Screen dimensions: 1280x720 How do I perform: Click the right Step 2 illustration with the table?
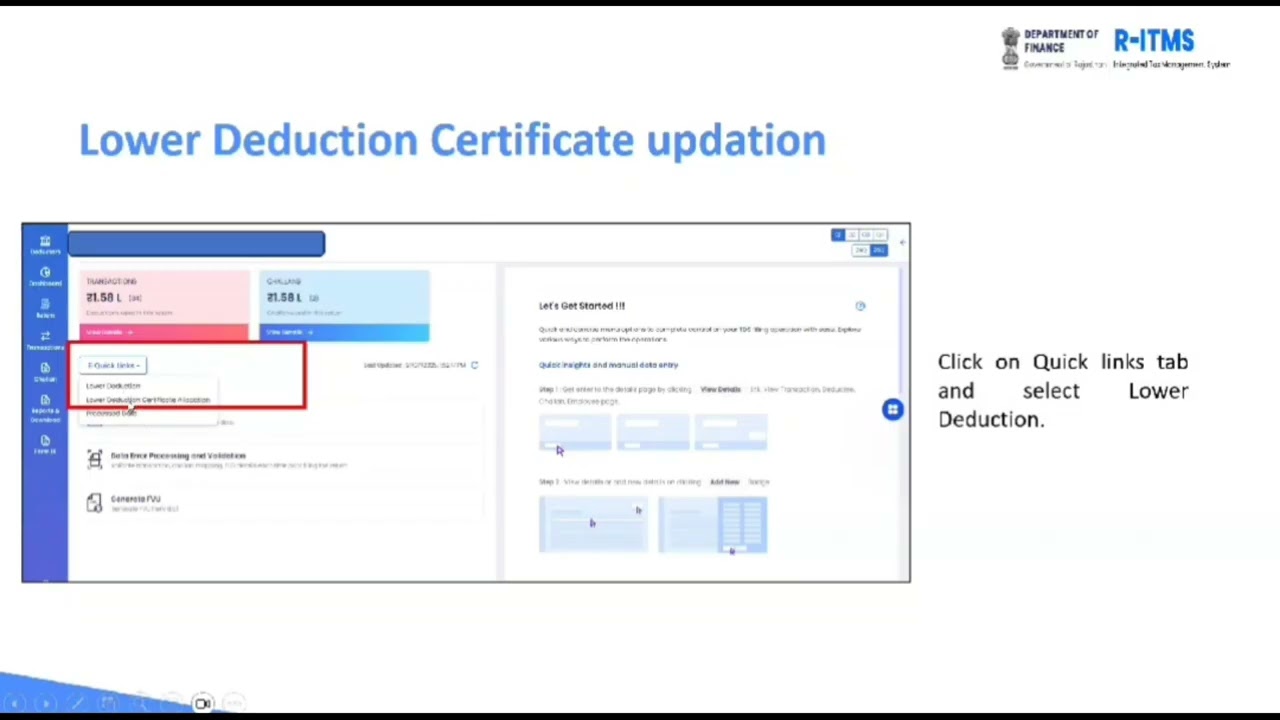713,524
